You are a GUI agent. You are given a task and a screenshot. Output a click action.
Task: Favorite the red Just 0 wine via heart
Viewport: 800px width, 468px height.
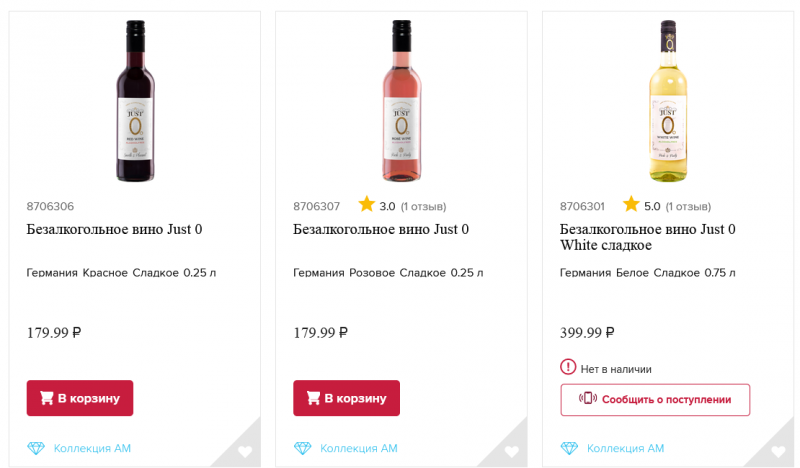click(245, 452)
